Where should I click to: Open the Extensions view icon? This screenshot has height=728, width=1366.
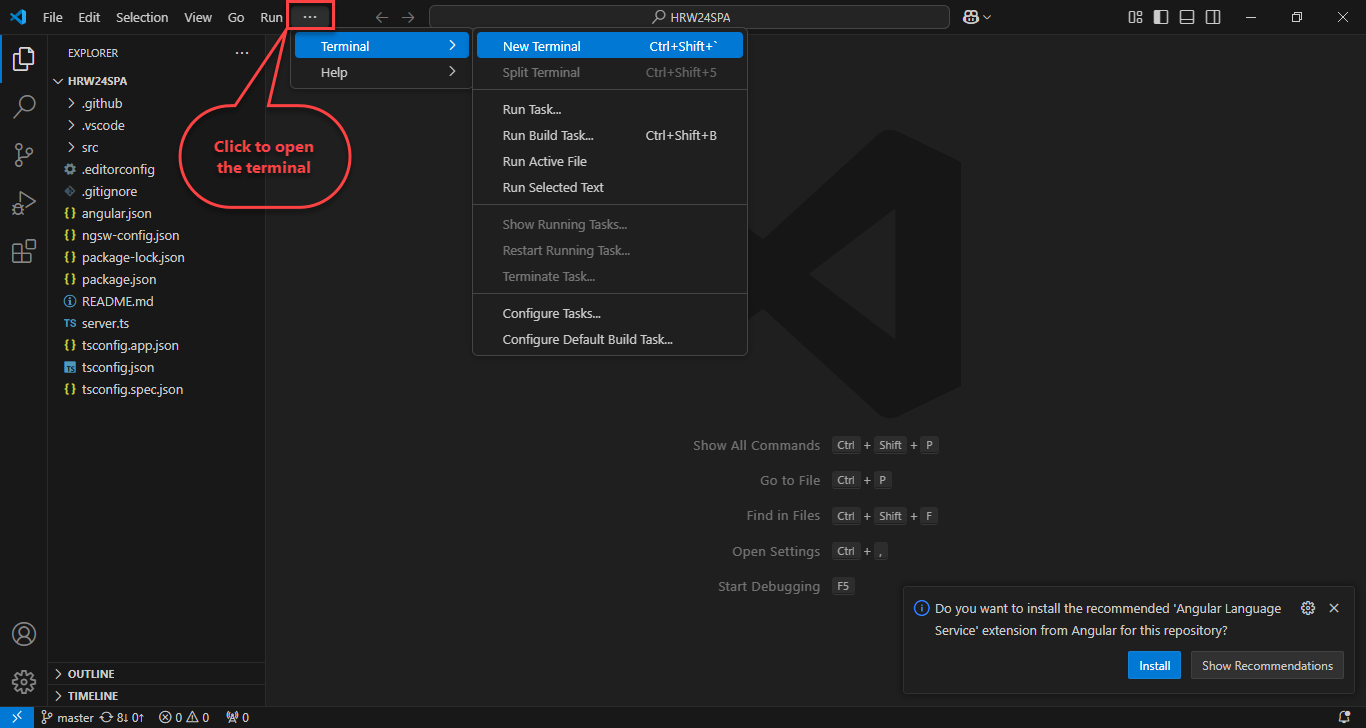point(23,252)
